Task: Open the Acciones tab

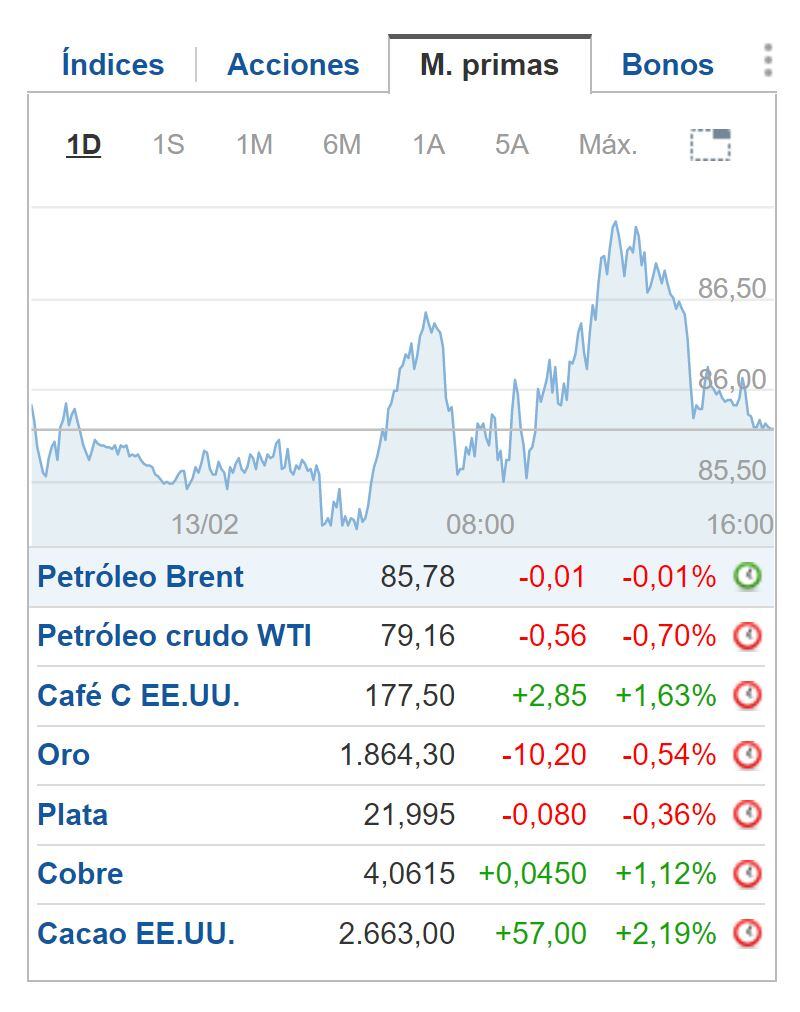Action: click(x=293, y=64)
